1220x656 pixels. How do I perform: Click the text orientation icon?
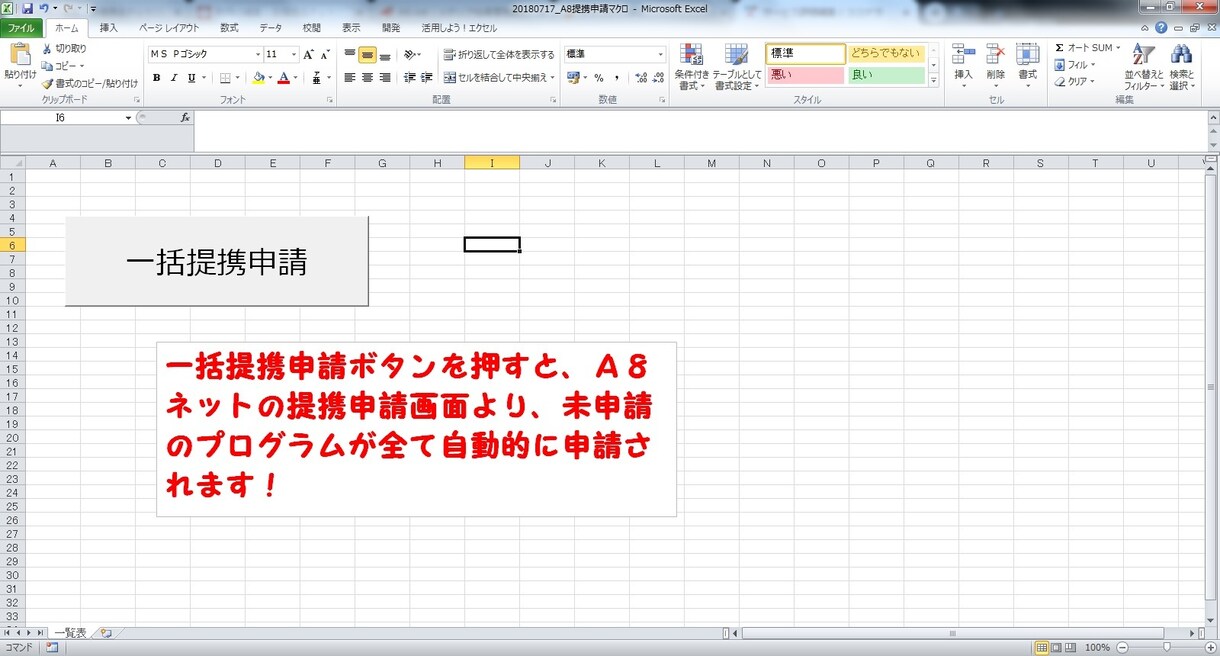[411, 55]
